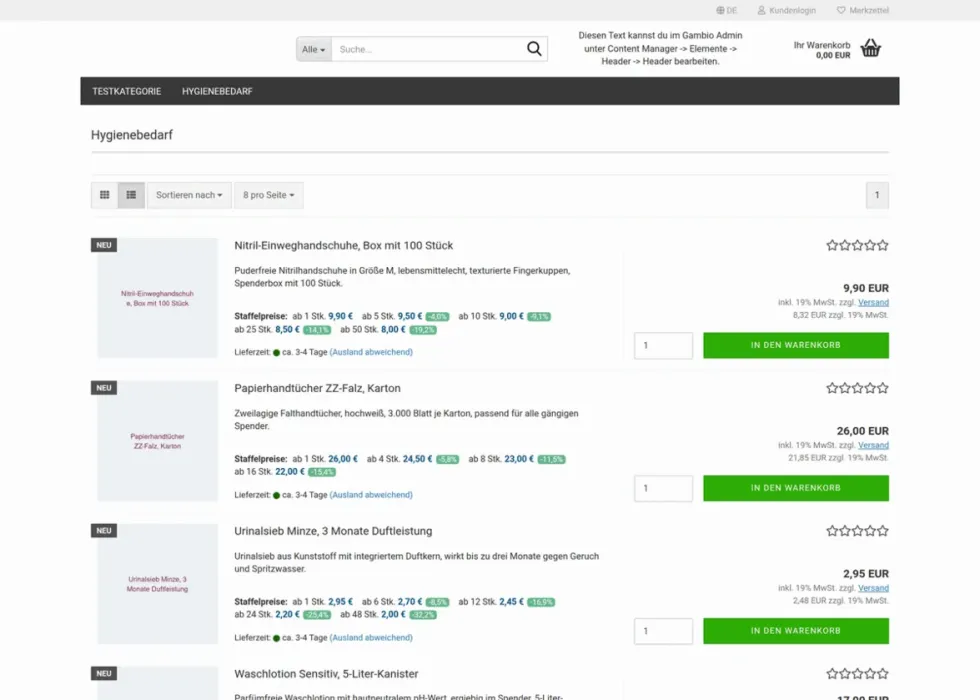Image resolution: width=980 pixels, height=700 pixels.
Task: Open the shopping basket icon
Action: click(x=870, y=48)
